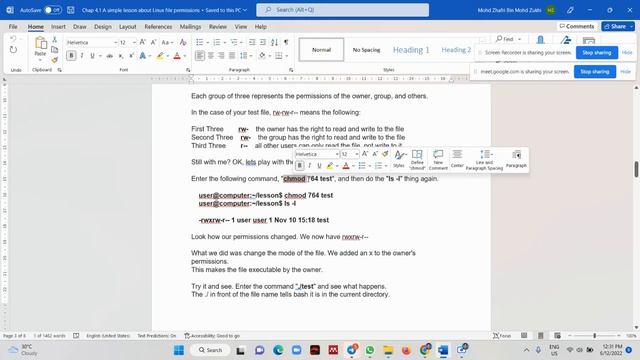640x360 pixels.
Task: Open Styles dropdown in floating mini toolbar
Action: click(x=399, y=159)
